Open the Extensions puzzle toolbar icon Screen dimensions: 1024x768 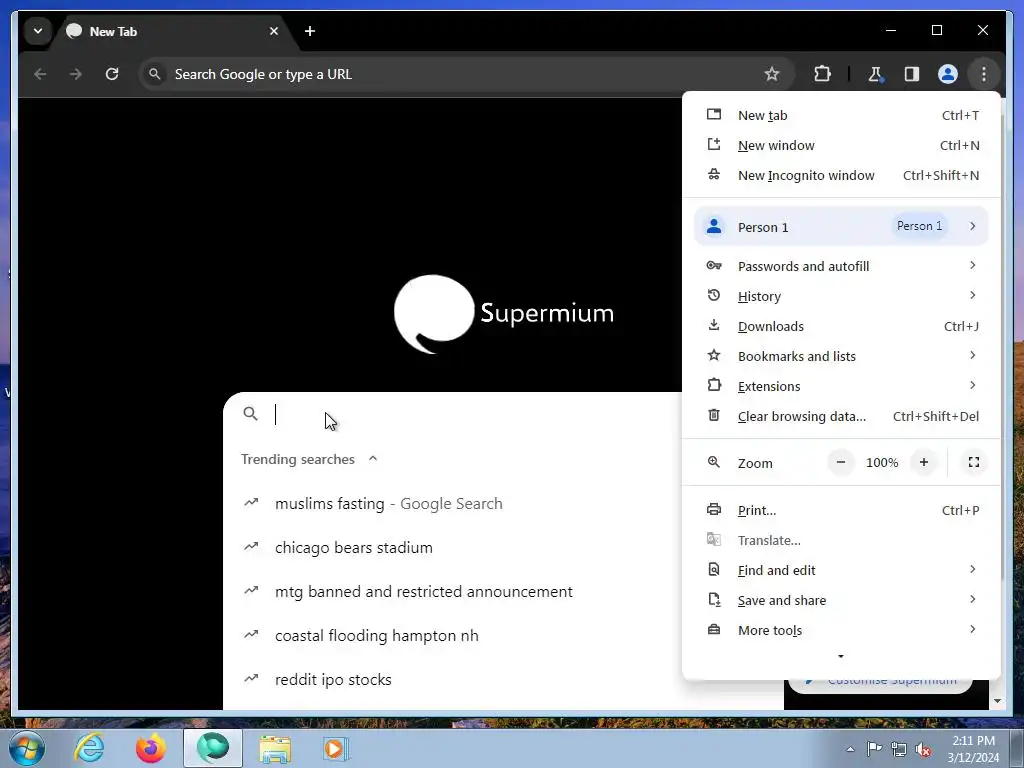tap(822, 74)
